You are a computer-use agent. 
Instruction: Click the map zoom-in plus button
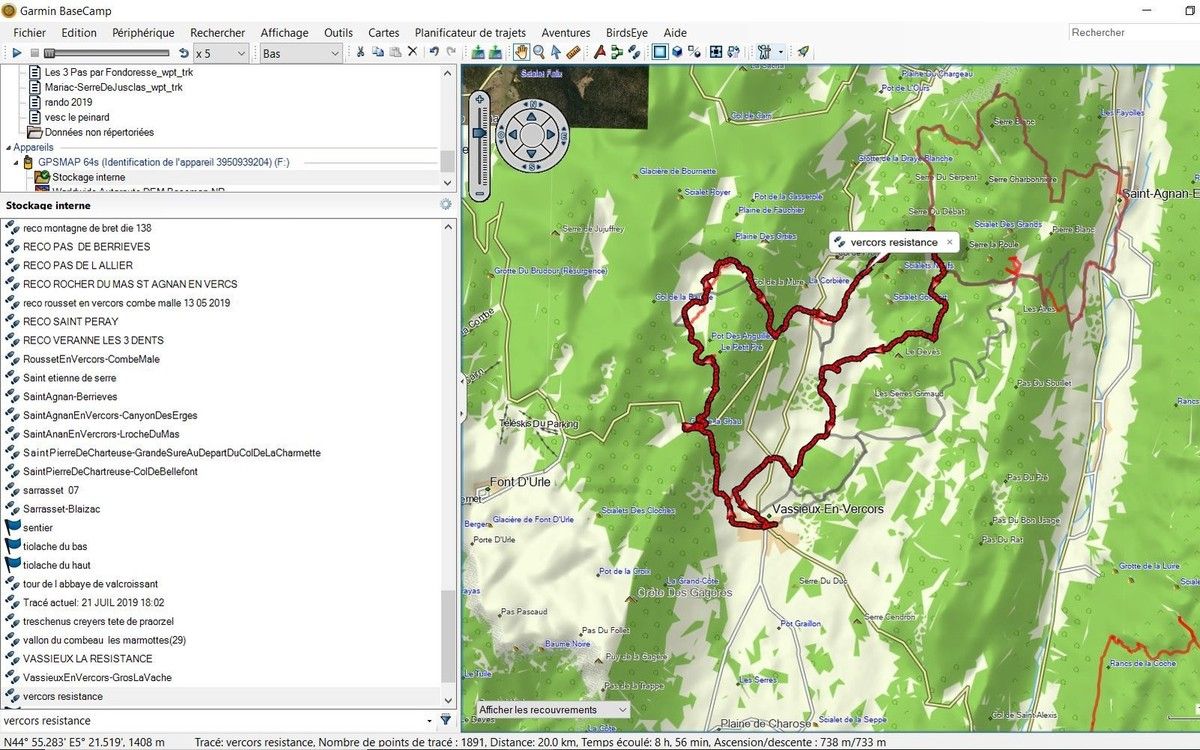480,98
